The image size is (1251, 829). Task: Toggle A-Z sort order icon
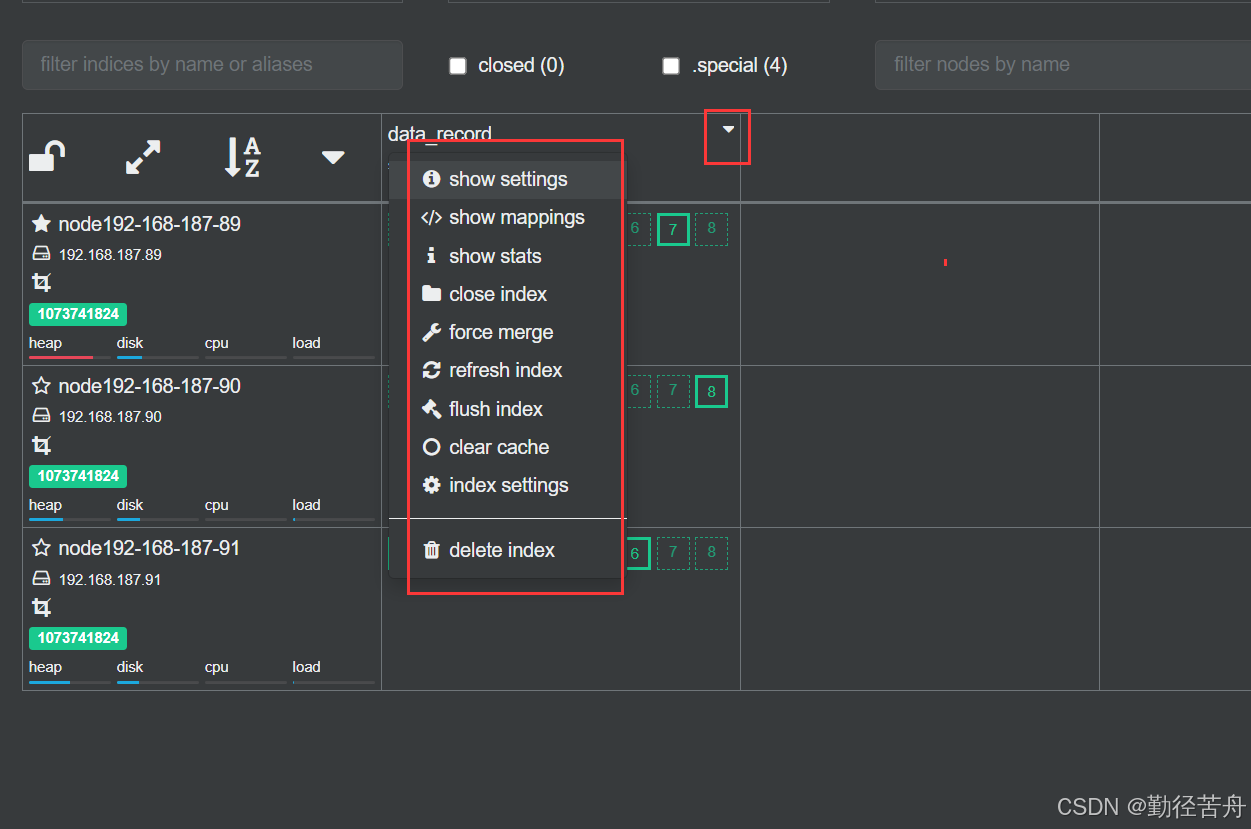[x=241, y=157]
